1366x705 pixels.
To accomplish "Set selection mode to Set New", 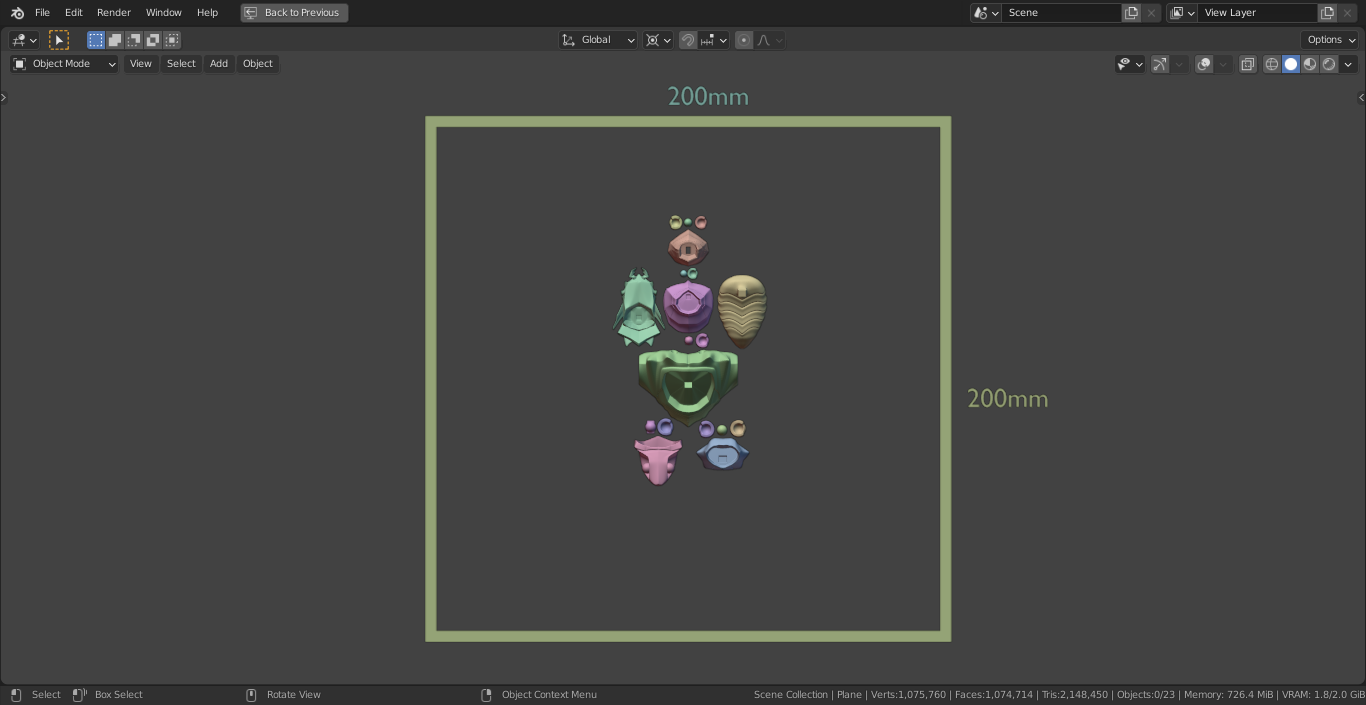I will (x=96, y=40).
